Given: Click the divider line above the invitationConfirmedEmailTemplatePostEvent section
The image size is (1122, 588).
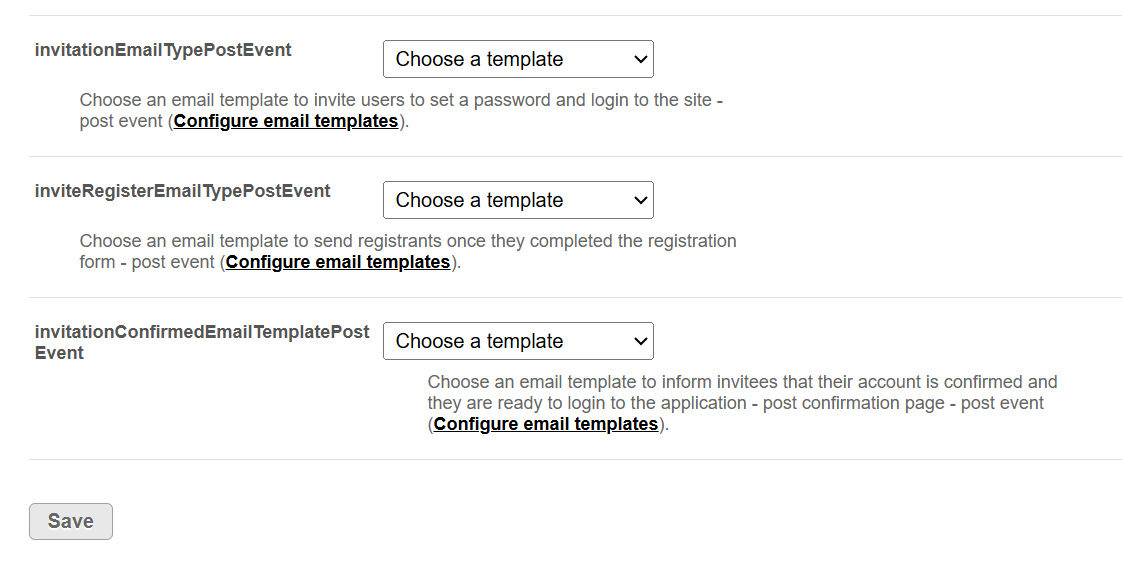Looking at the screenshot, I should [575, 298].
